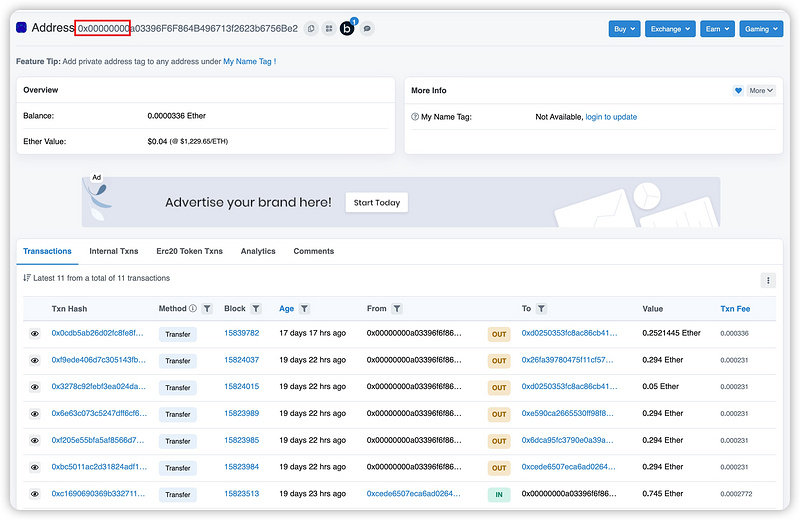The image size is (800, 520).
Task: Click the Method column filter icon
Action: click(x=207, y=309)
